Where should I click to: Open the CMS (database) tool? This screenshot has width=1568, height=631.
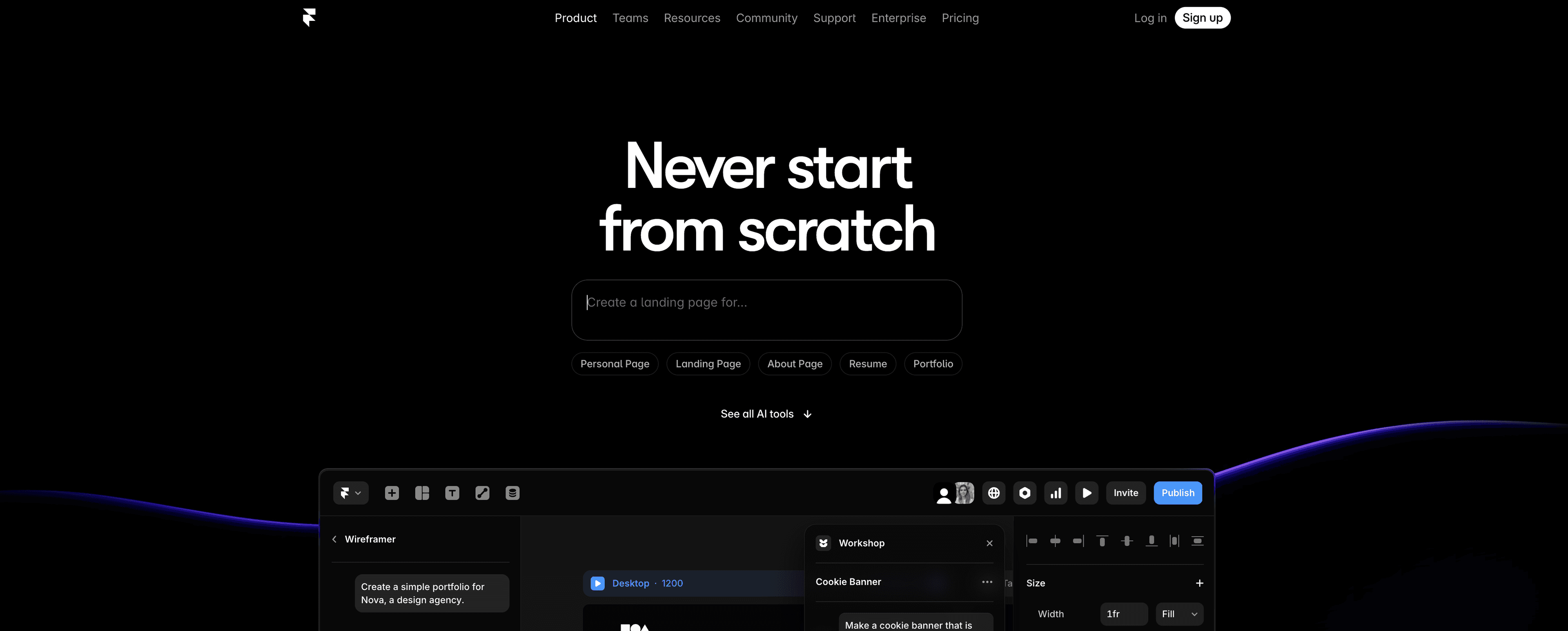tap(512, 493)
